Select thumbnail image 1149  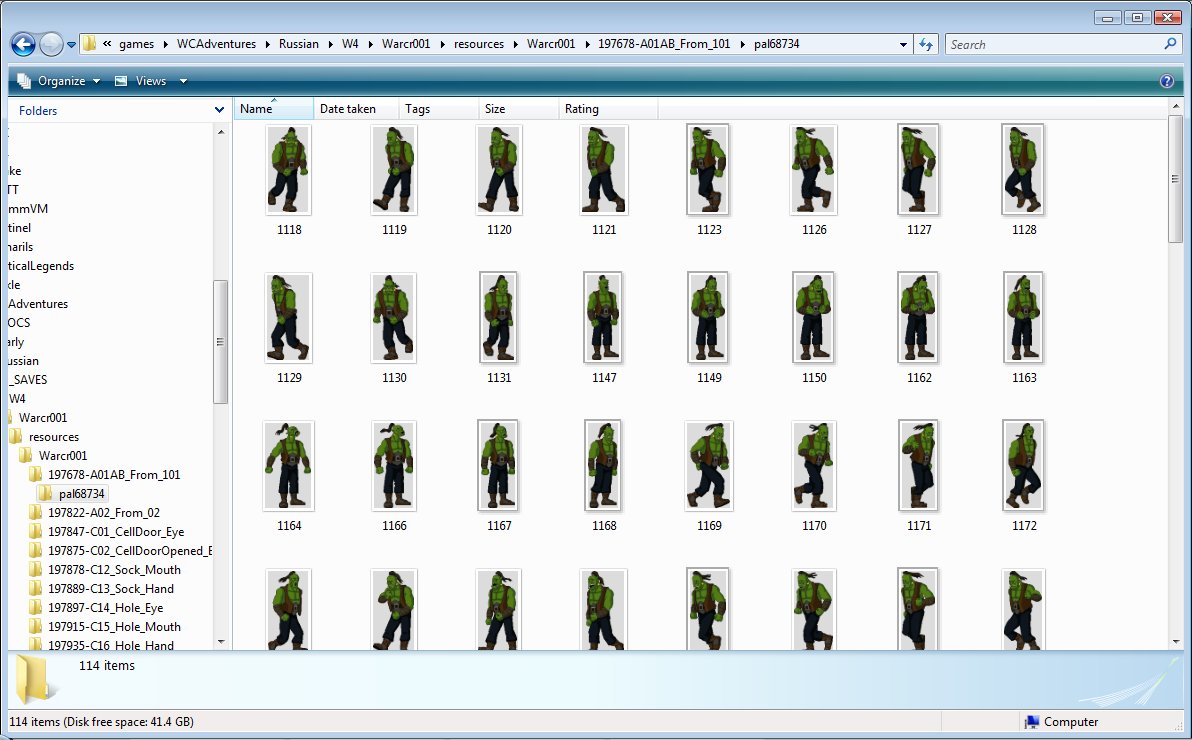tap(709, 318)
